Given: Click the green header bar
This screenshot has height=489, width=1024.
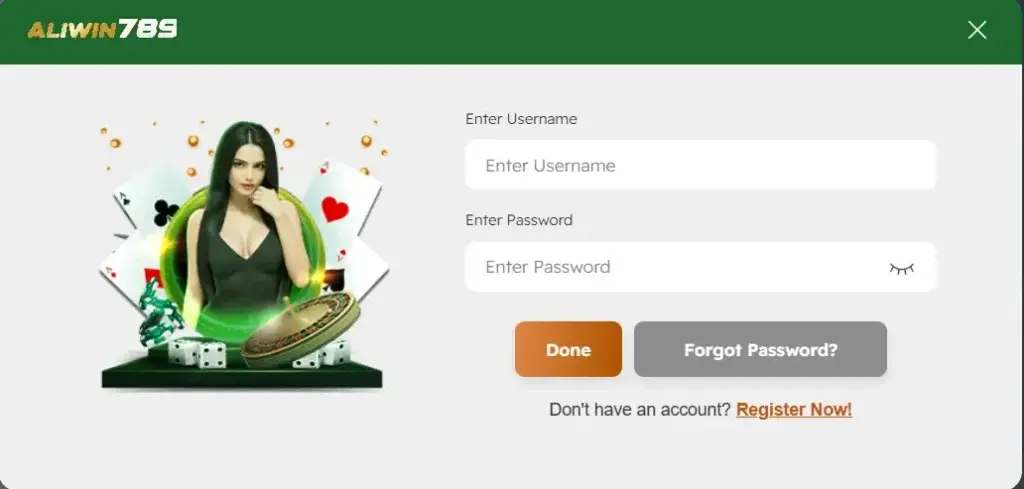Looking at the screenshot, I should point(512,31).
